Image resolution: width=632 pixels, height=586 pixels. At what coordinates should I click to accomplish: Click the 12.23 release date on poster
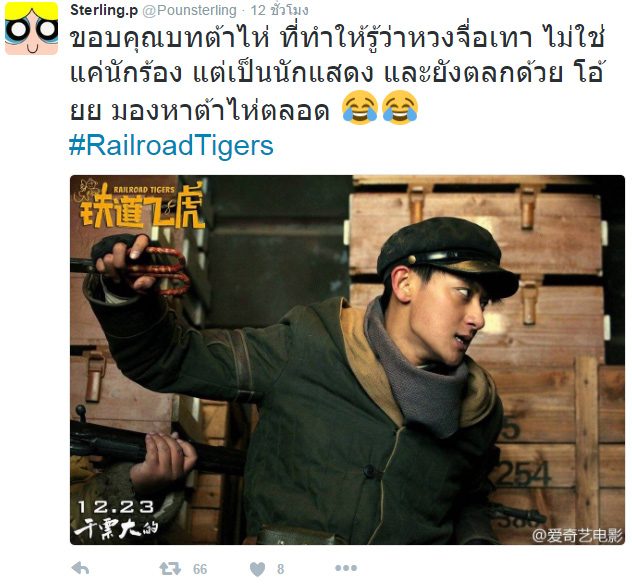pos(116,507)
